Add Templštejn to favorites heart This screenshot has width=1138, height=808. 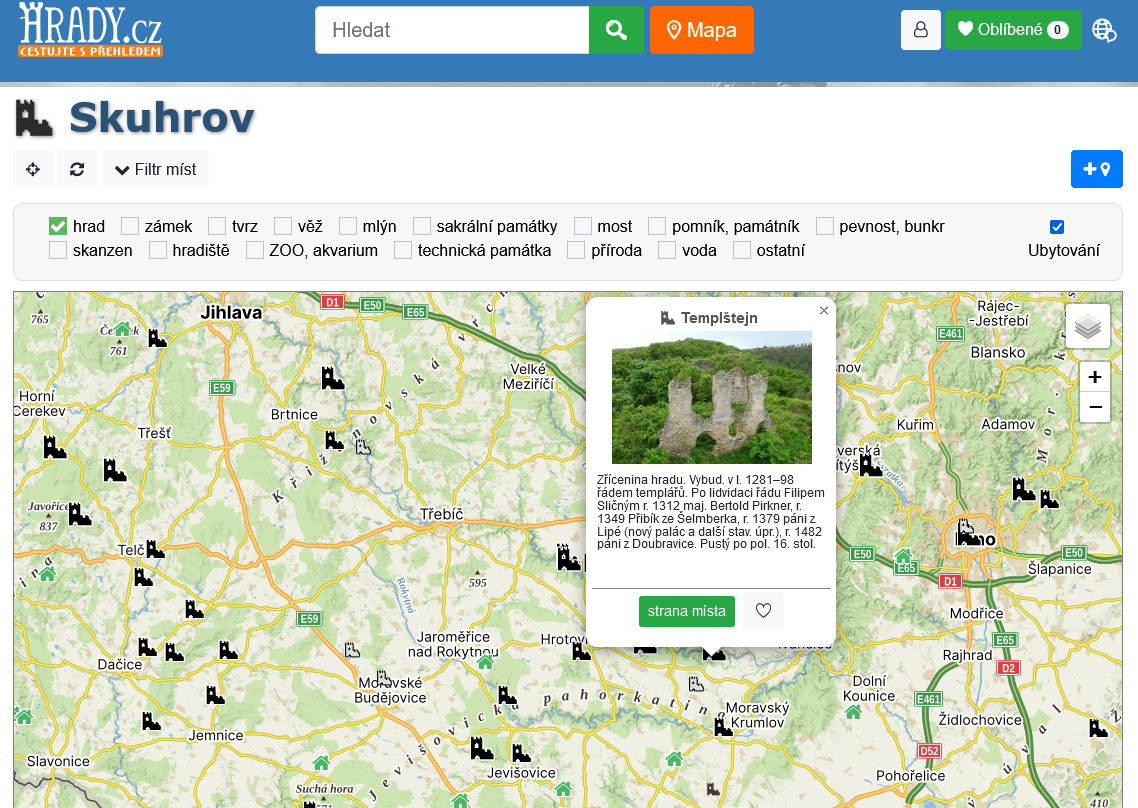tap(763, 611)
